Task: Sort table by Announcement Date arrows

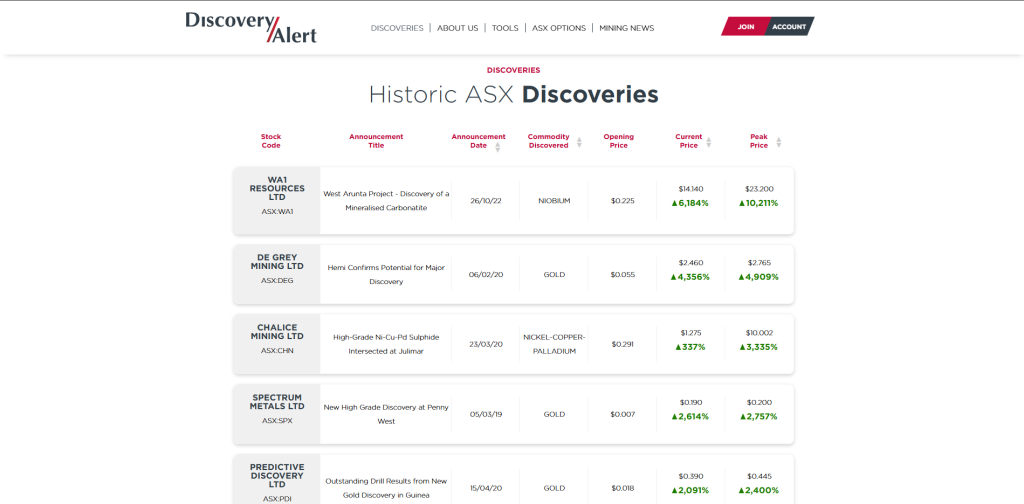Action: point(498,147)
